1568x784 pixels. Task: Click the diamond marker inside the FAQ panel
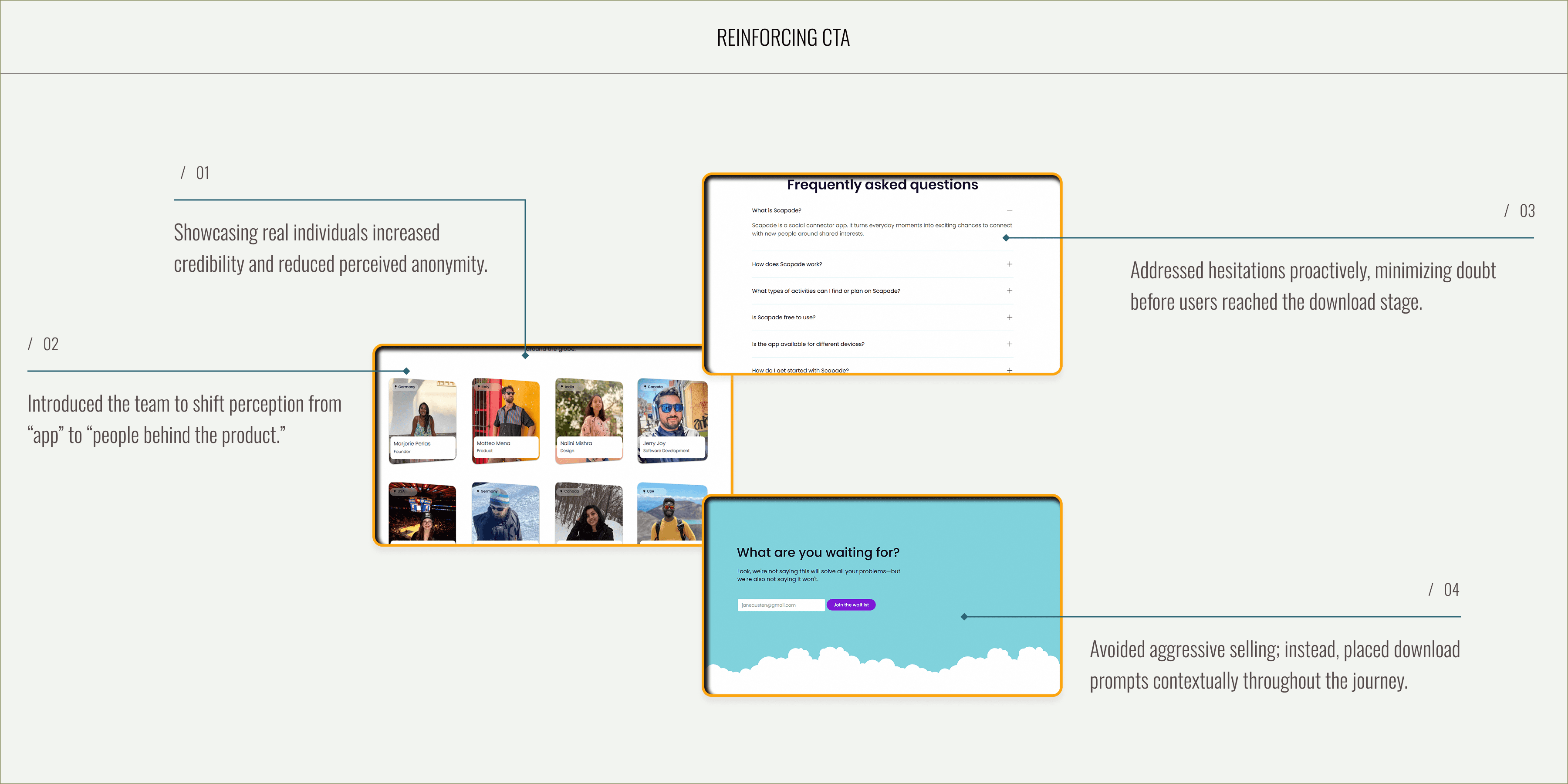coord(1006,238)
